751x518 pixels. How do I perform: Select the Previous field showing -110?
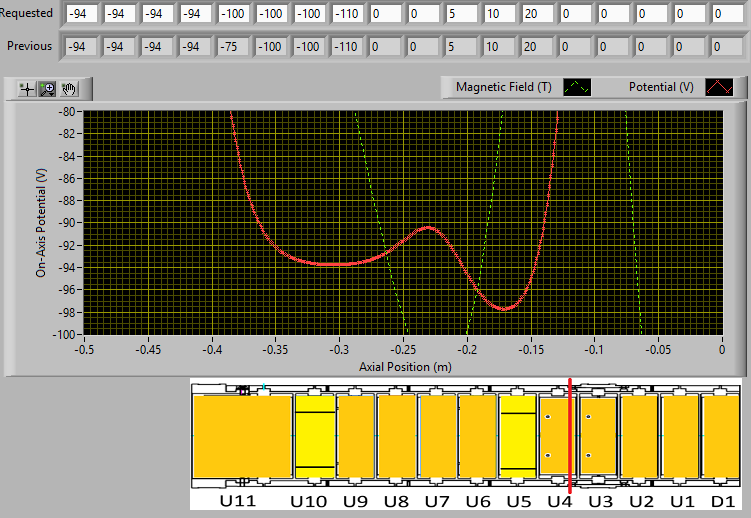tap(347, 47)
